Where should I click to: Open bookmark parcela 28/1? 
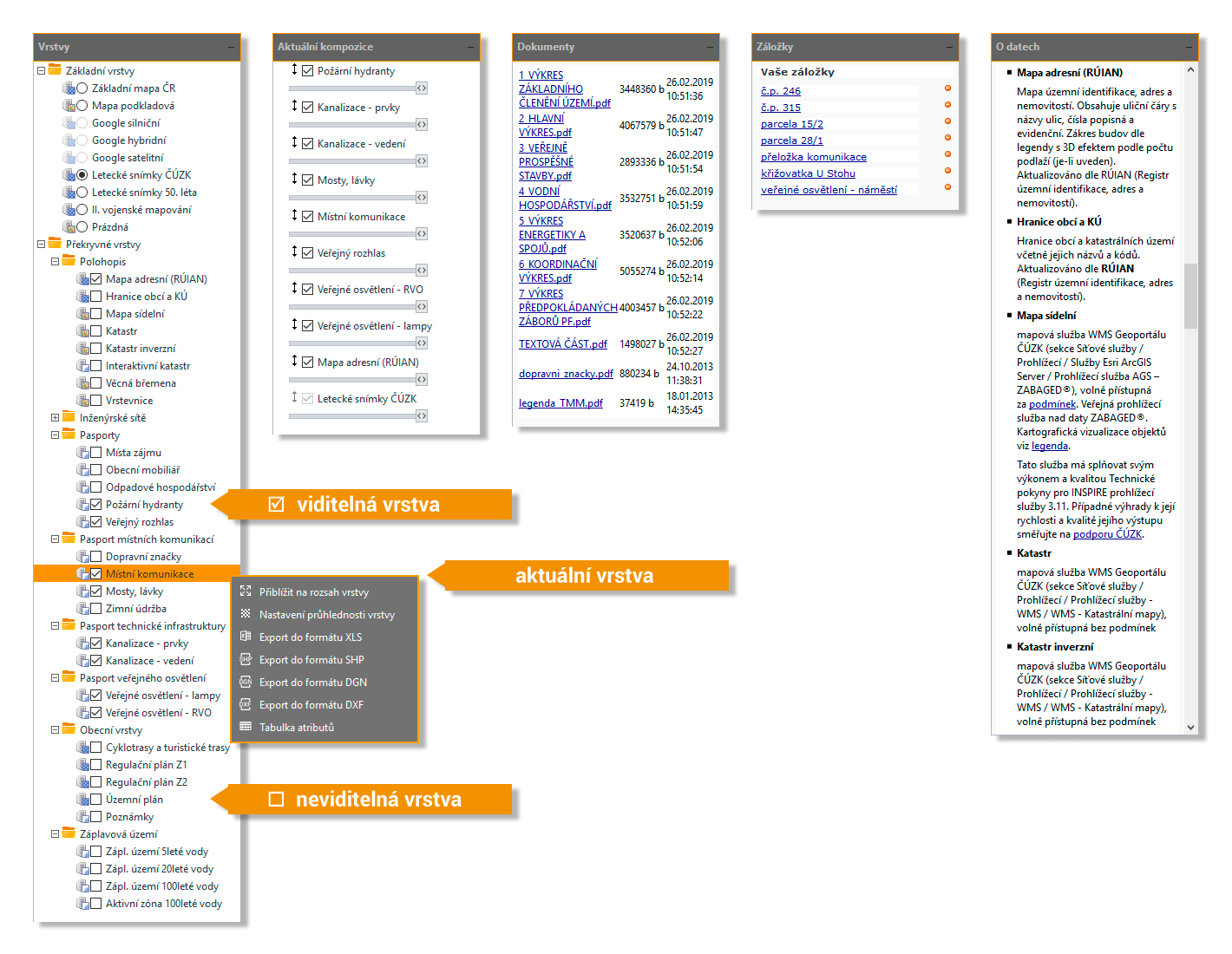[792, 140]
